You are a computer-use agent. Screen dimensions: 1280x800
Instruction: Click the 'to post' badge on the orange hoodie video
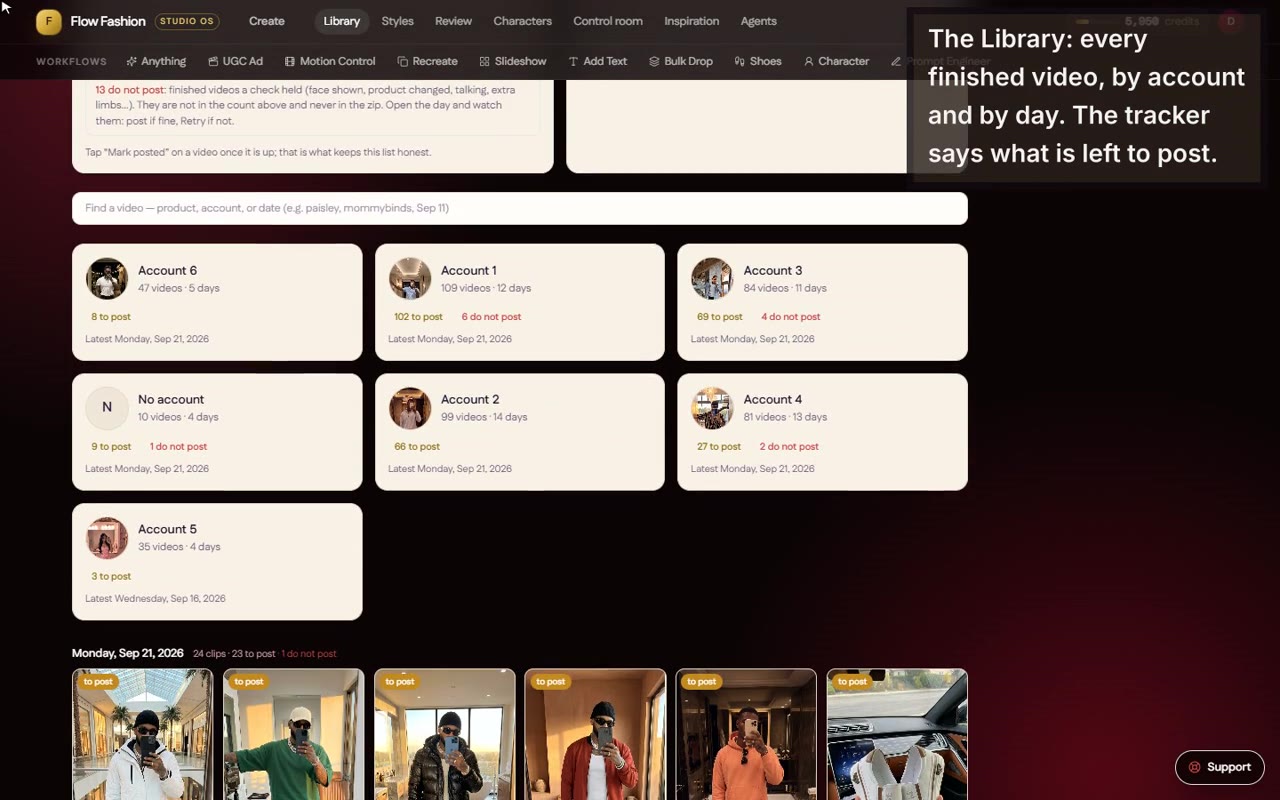click(701, 682)
